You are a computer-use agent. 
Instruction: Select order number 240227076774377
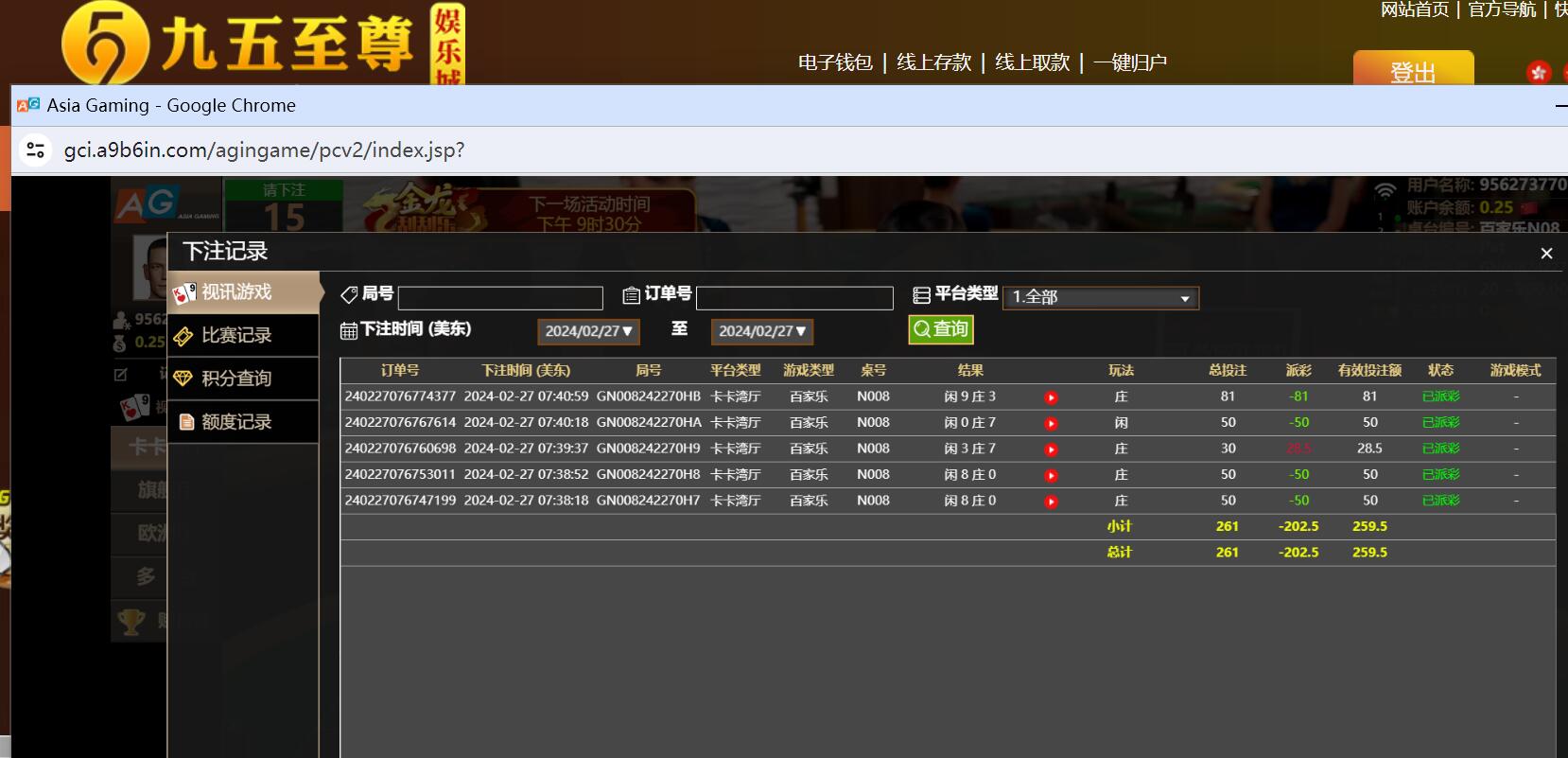pyautogui.click(x=400, y=397)
